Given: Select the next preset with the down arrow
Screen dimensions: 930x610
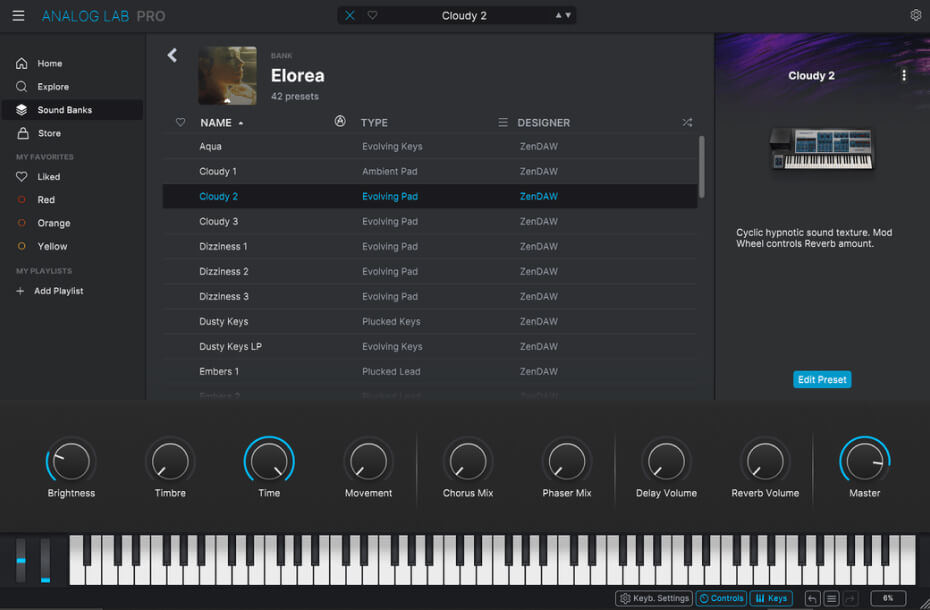Looking at the screenshot, I should coord(568,15).
